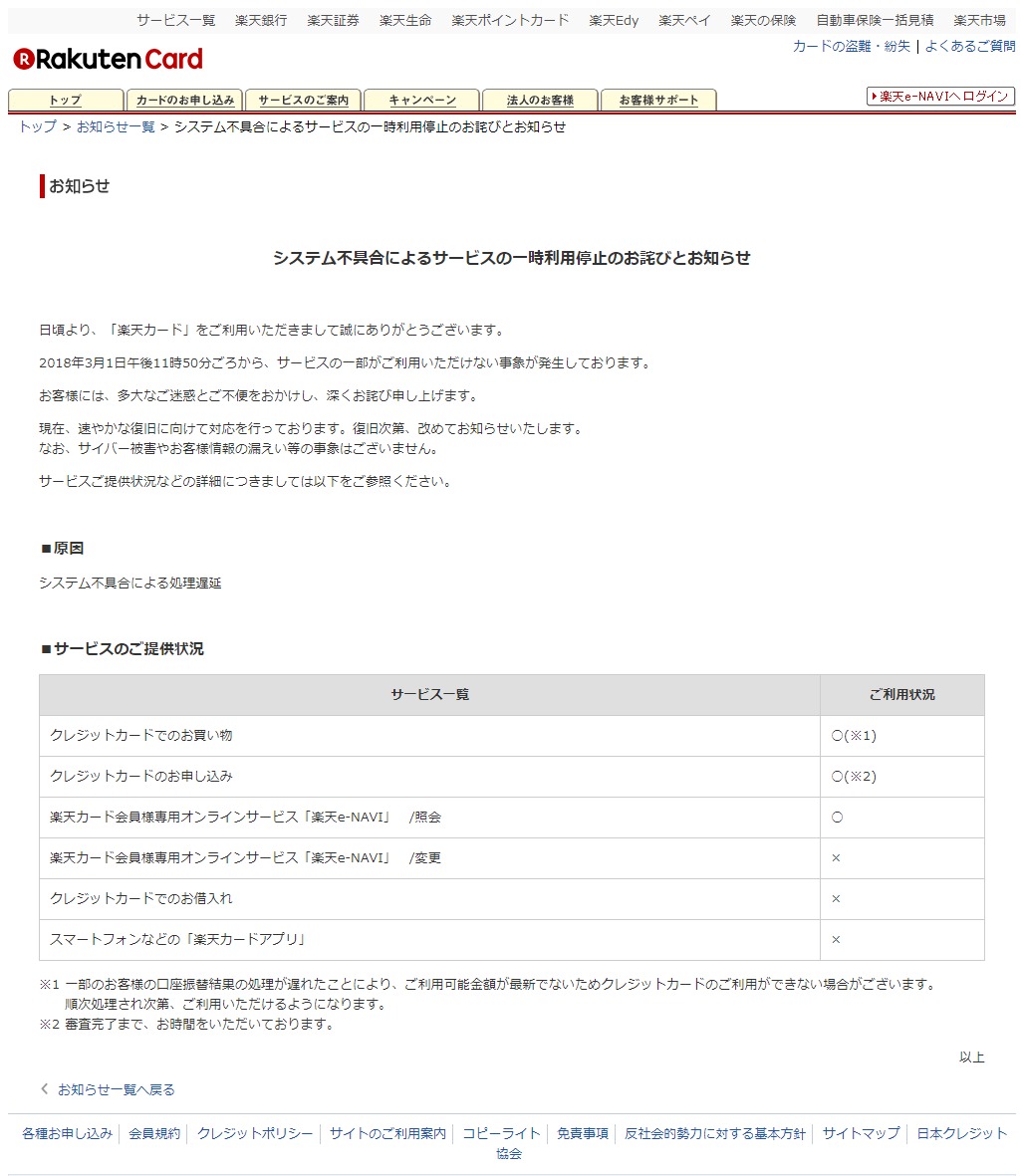
Task: Click the 楽天e-NAVI /照会 row text
Action: 245,817
